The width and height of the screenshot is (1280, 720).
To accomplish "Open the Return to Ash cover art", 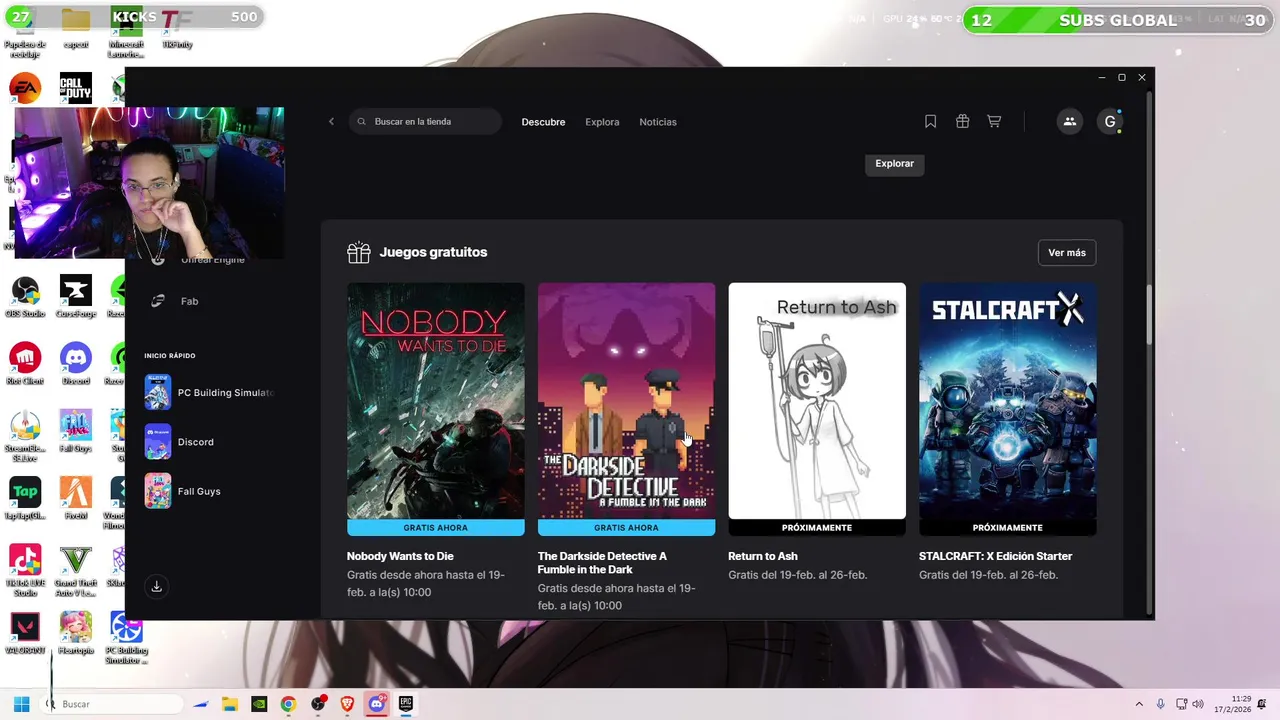I will pyautogui.click(x=817, y=401).
